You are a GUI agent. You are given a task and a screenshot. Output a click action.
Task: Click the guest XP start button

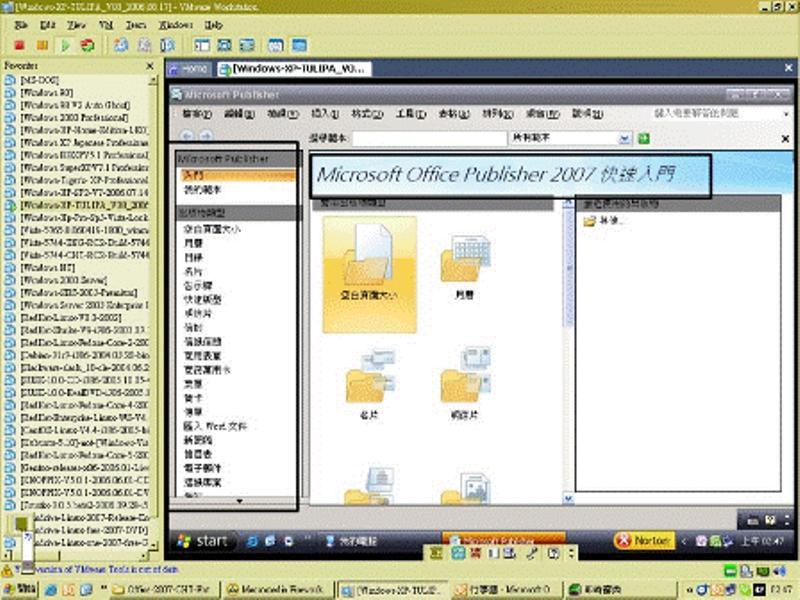pos(204,541)
